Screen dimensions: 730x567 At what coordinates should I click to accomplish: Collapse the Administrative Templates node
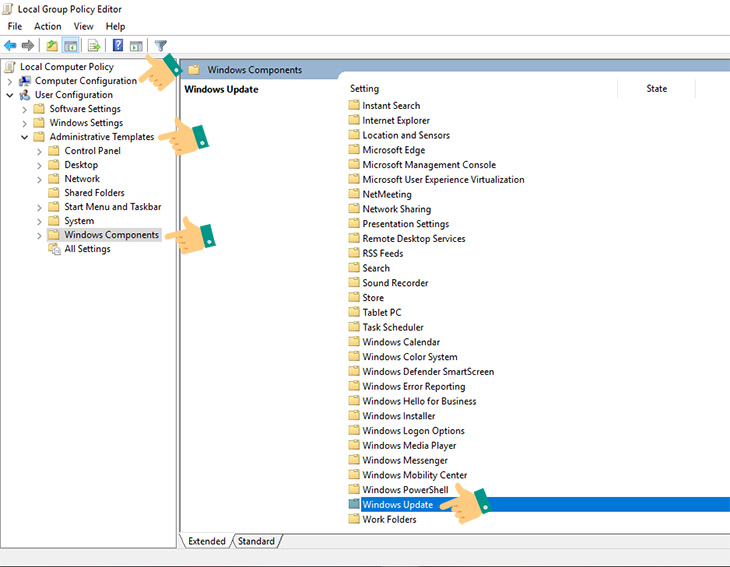pos(25,137)
